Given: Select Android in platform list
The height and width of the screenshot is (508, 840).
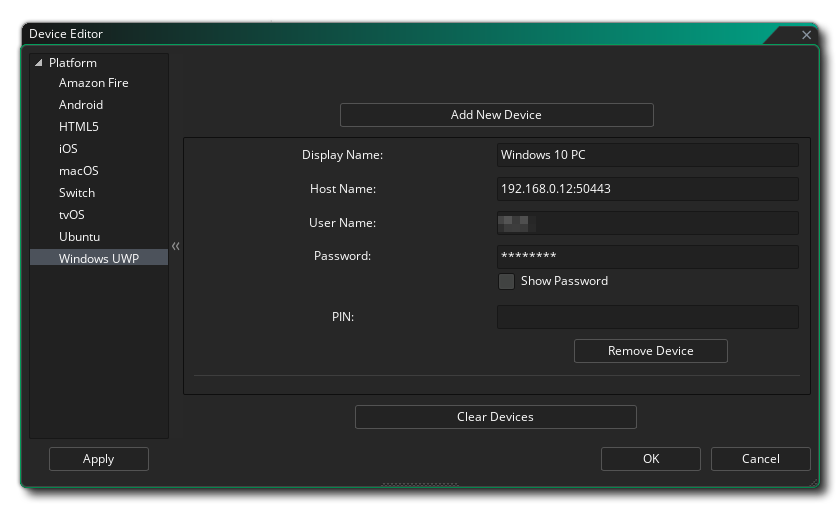Looking at the screenshot, I should pos(81,105).
